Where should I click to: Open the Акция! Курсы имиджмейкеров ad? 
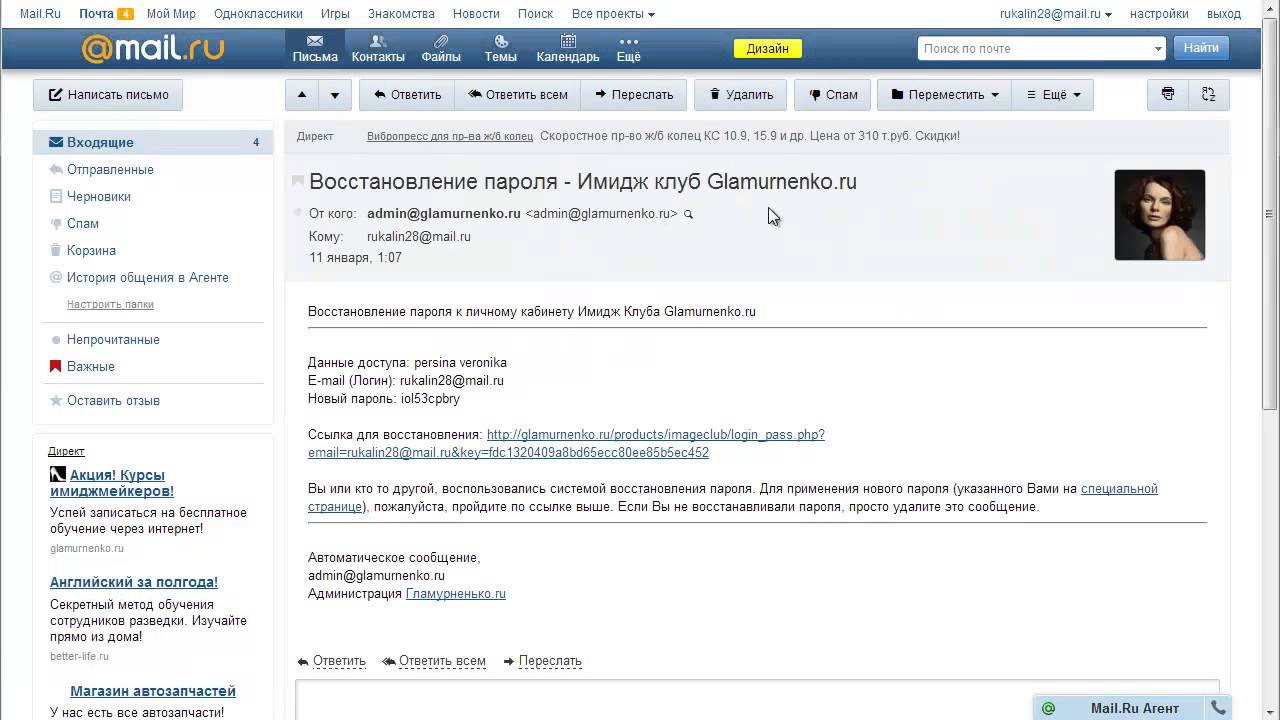112,483
